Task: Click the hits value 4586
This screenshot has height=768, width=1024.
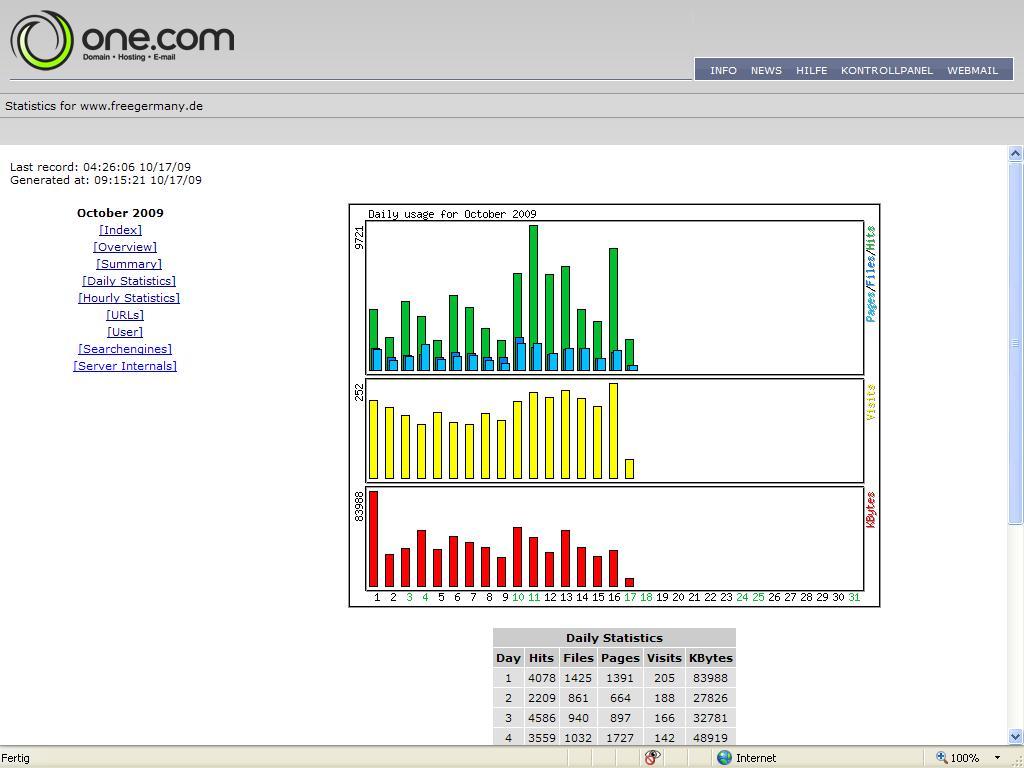Action: point(541,718)
